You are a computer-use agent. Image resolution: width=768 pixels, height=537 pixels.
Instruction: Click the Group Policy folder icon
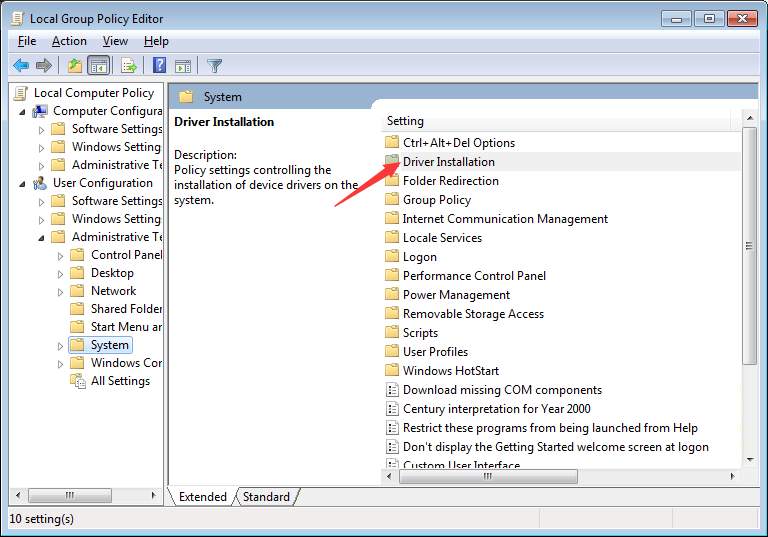392,199
